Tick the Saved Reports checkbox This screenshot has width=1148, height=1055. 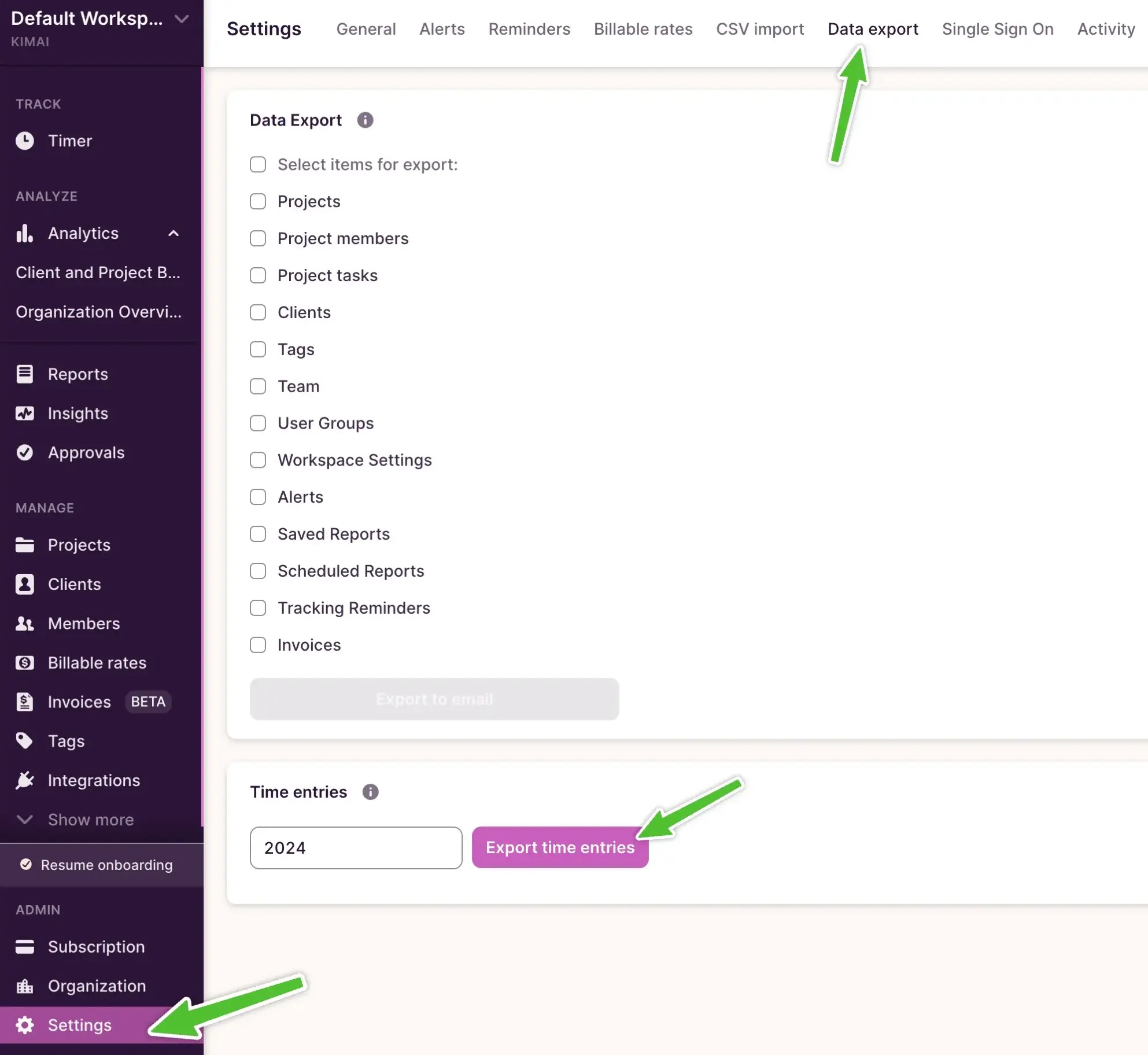(x=258, y=534)
